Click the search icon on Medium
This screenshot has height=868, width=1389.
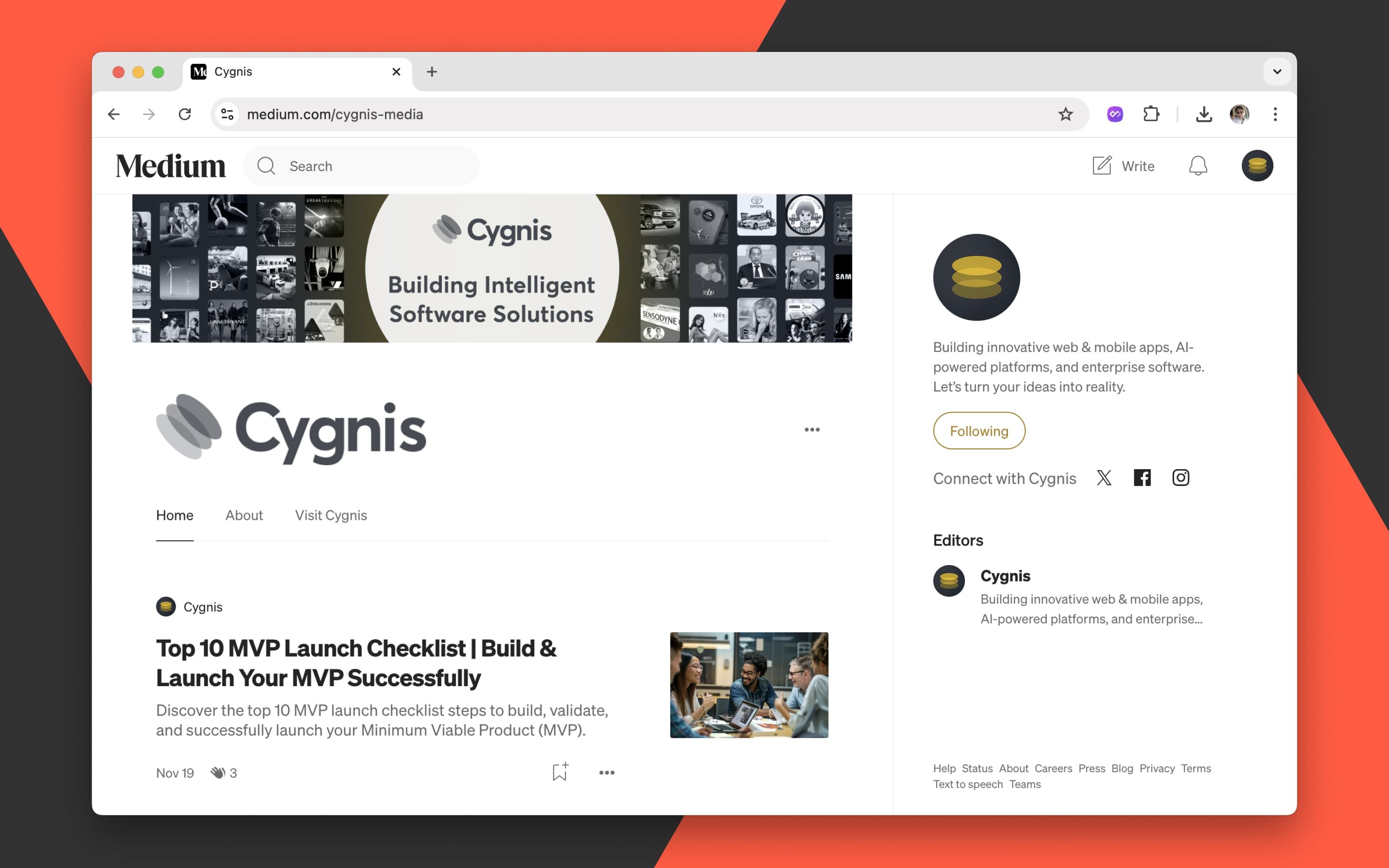tap(267, 165)
